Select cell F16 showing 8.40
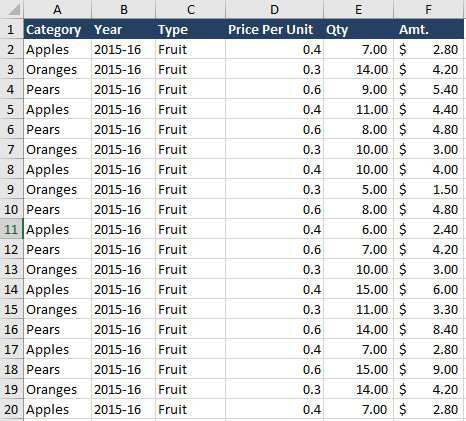Image resolution: width=466 pixels, height=421 pixels. pyautogui.click(x=429, y=329)
